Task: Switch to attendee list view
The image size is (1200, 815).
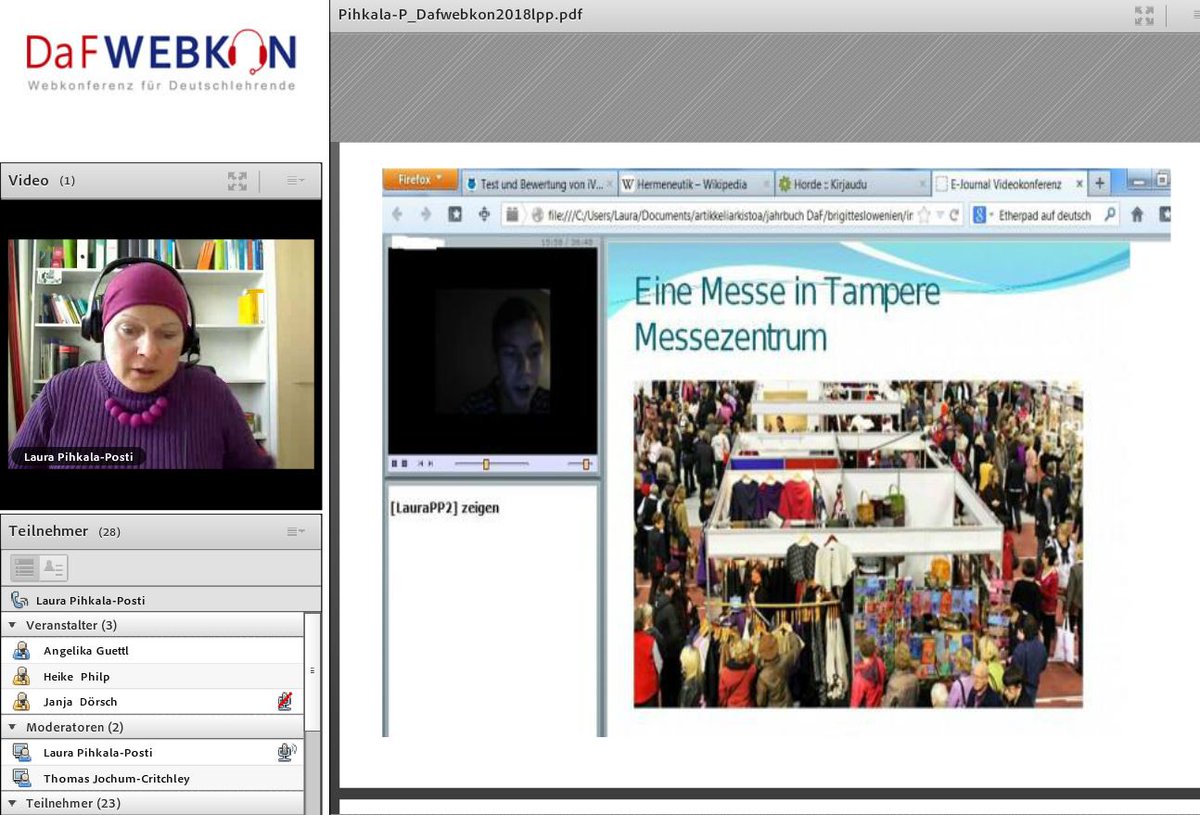Action: [25, 568]
